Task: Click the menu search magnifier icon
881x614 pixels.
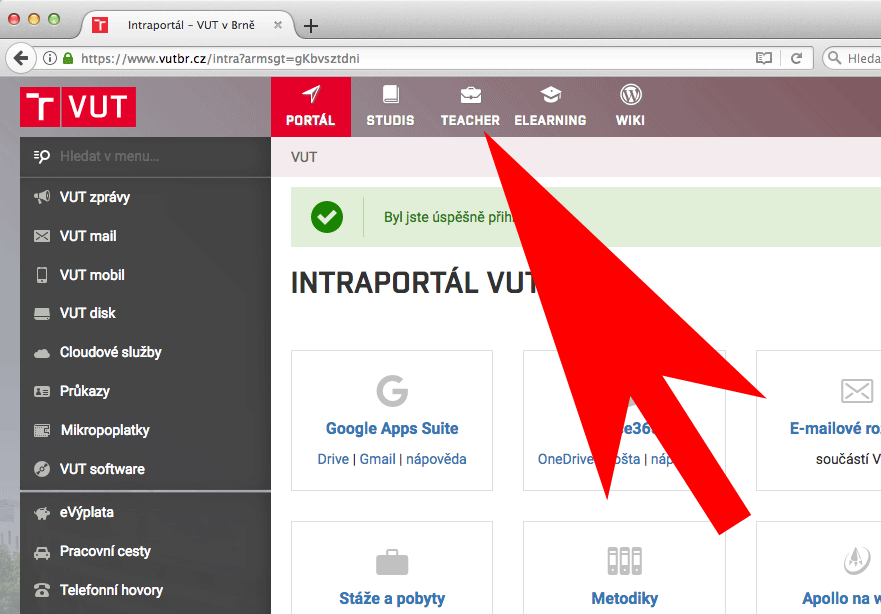Action: pyautogui.click(x=42, y=156)
